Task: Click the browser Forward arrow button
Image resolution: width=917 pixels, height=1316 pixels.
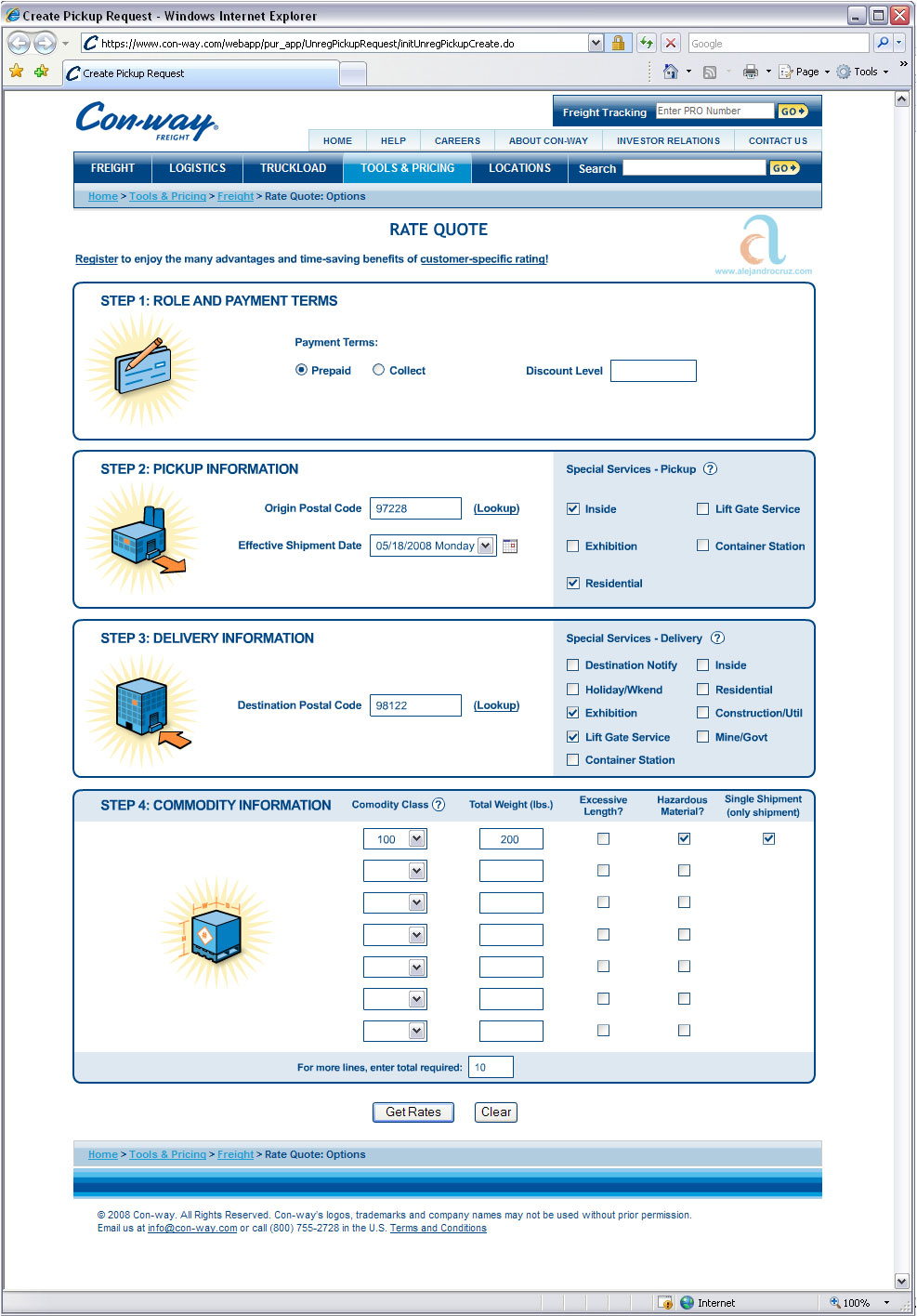Action: click(x=45, y=43)
